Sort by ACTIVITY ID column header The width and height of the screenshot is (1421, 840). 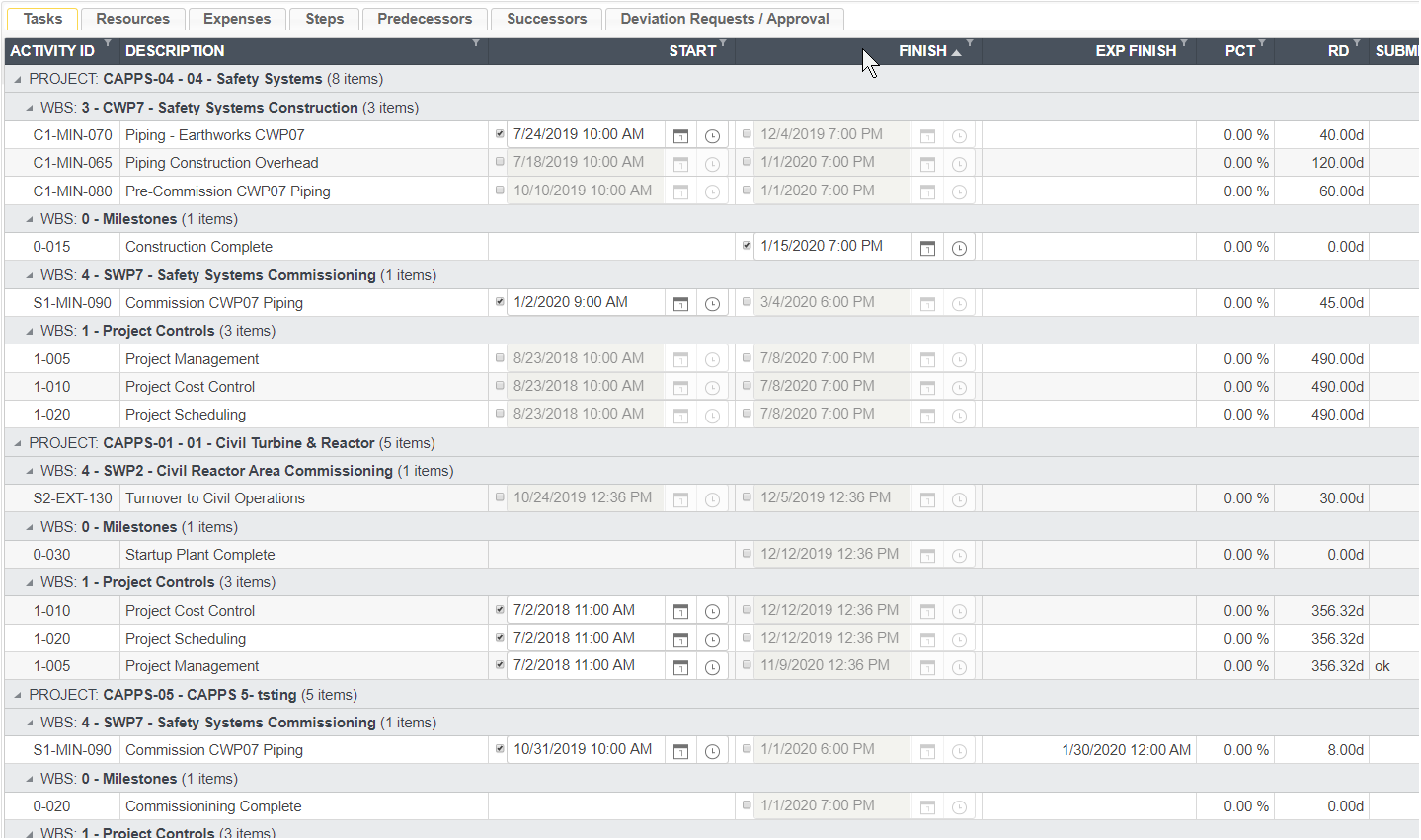pyautogui.click(x=52, y=51)
